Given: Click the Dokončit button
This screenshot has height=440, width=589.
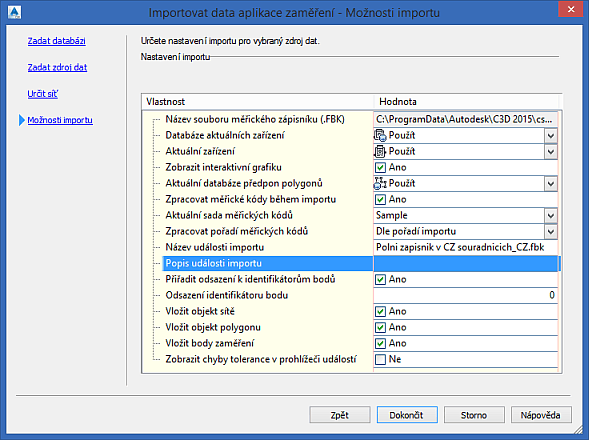Looking at the screenshot, I should pos(407,415).
